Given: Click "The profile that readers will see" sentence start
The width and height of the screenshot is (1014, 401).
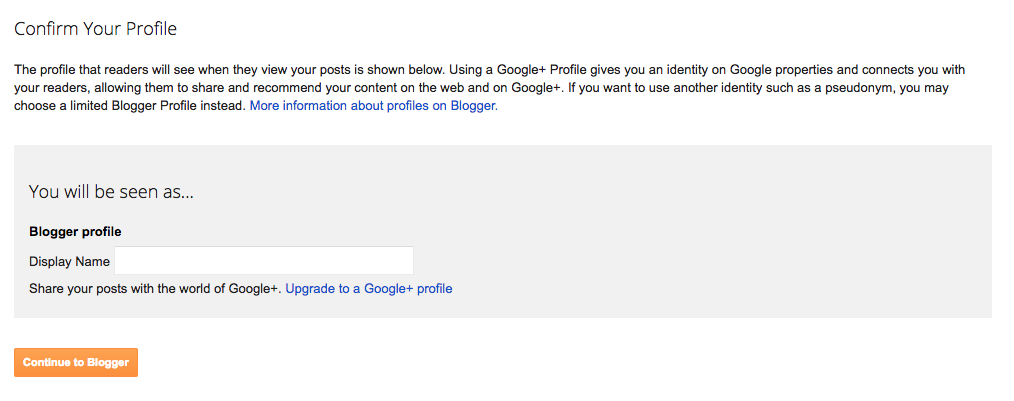Looking at the screenshot, I should tap(100, 71).
